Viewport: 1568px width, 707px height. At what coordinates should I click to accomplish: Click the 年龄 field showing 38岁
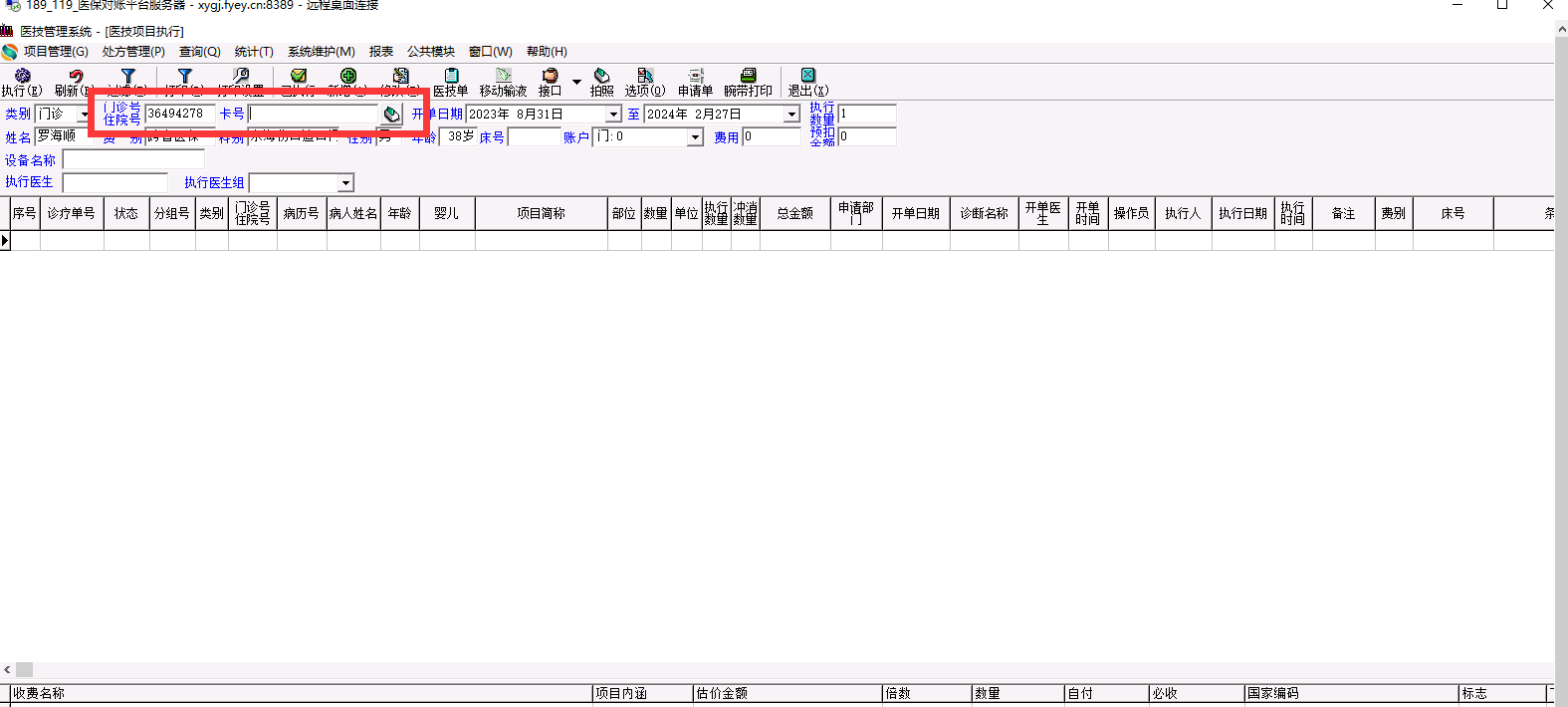click(458, 136)
